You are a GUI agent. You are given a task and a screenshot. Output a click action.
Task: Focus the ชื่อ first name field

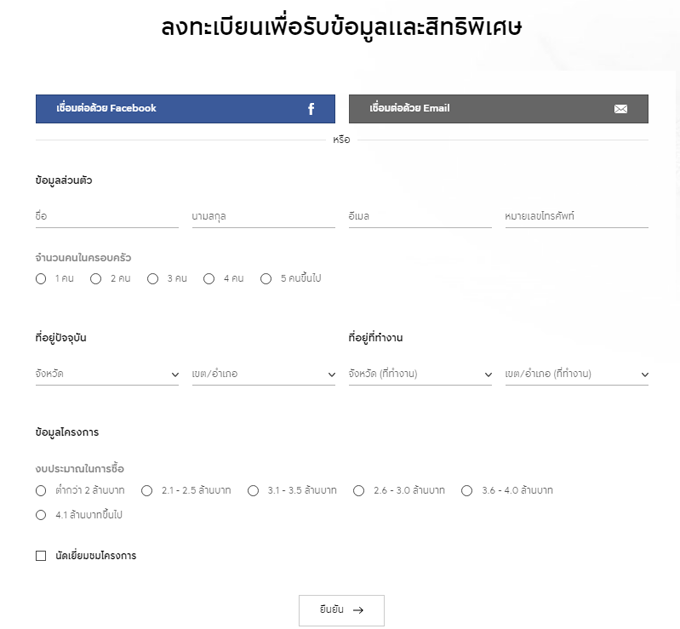point(107,216)
